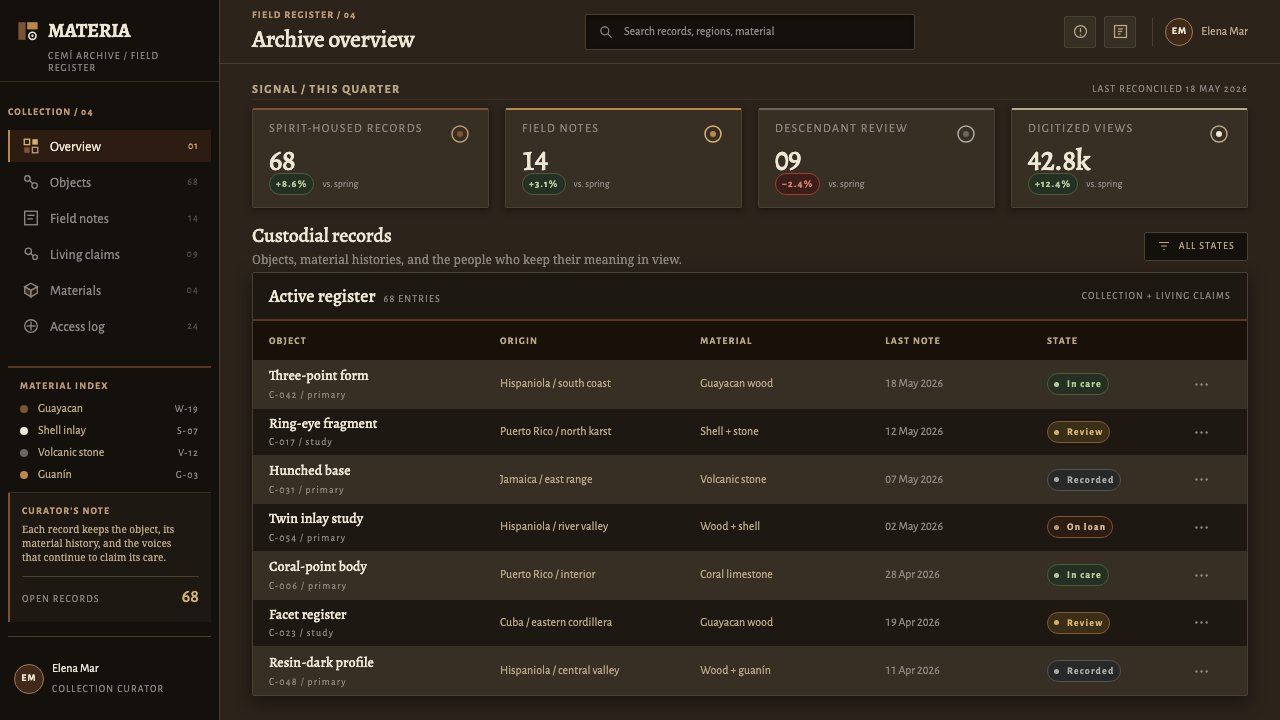Screen dimensions: 1280x720
Task: Open the alert icon button in header
Action: coord(1080,31)
